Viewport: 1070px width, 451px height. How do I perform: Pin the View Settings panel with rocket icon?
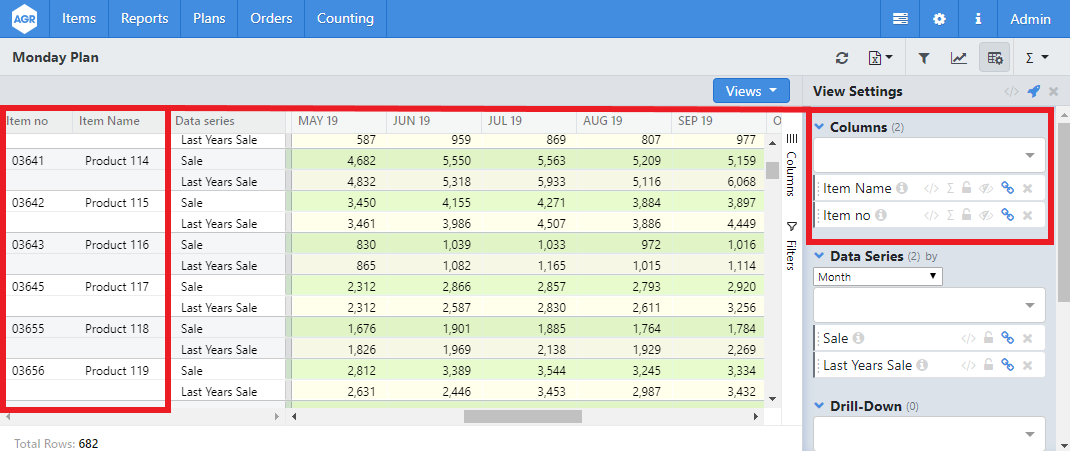(1034, 91)
